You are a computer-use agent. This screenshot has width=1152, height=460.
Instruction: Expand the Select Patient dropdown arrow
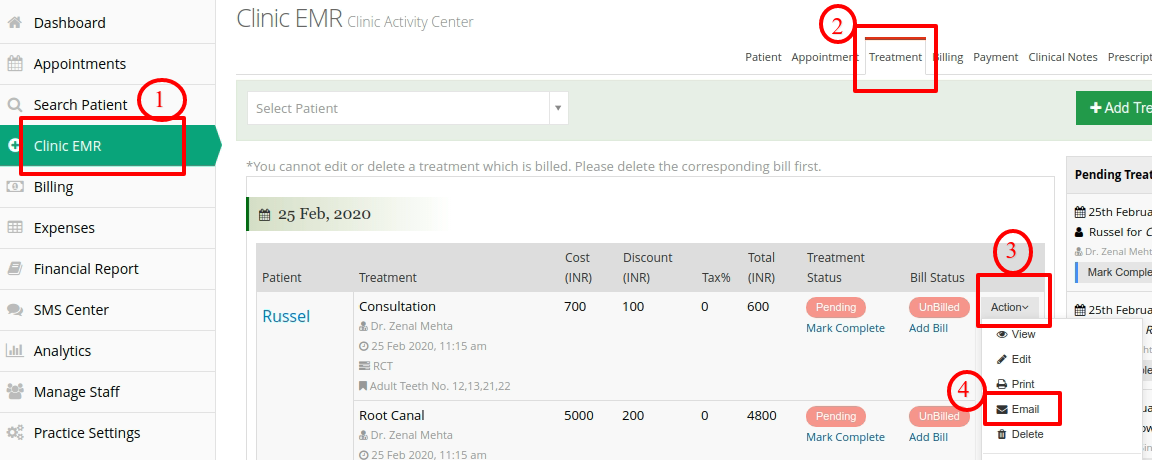558,108
